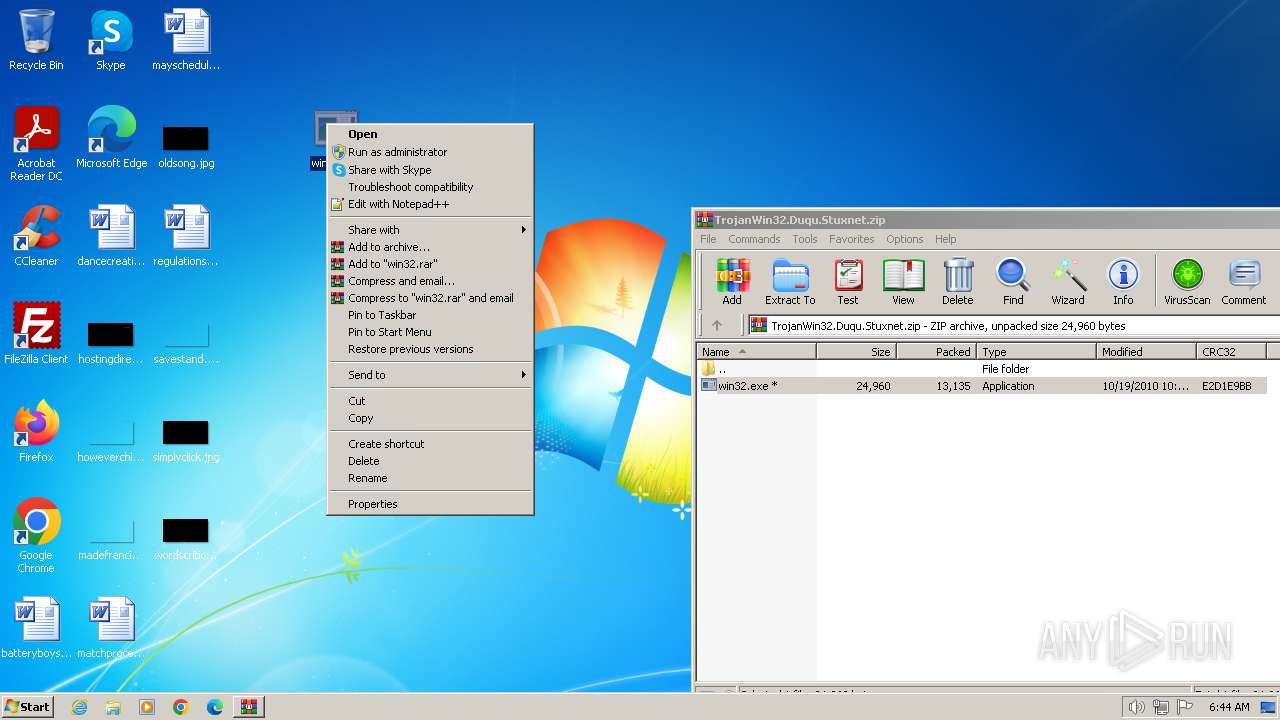This screenshot has height=720, width=1280.
Task: Select the Skype desktop shortcut
Action: (111, 40)
